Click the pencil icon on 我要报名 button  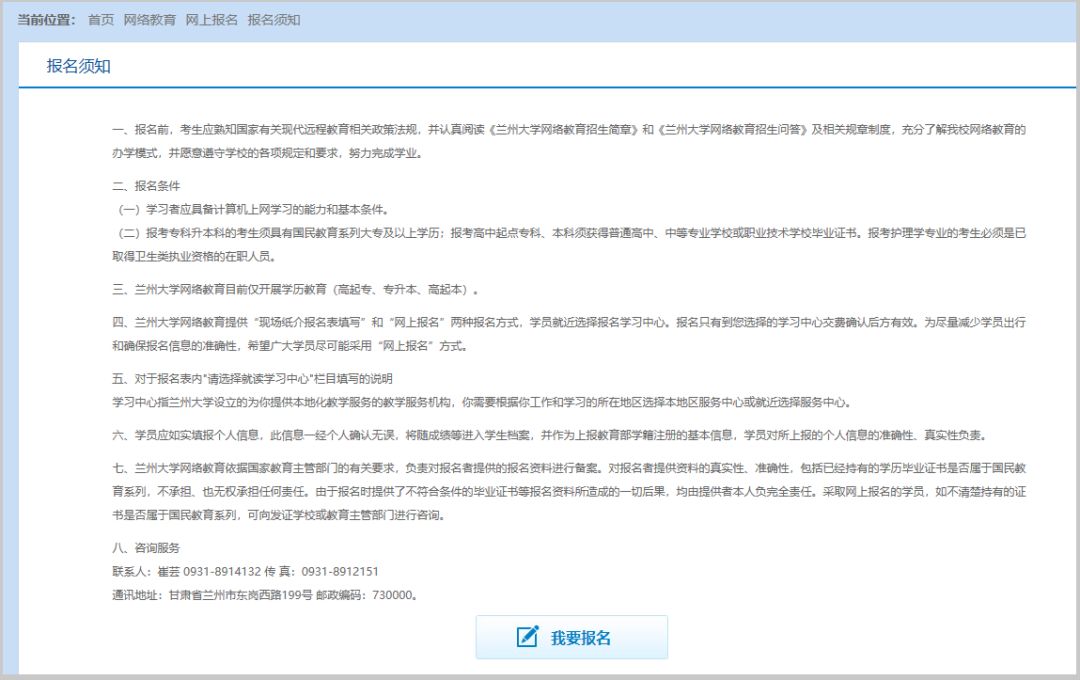tap(527, 637)
